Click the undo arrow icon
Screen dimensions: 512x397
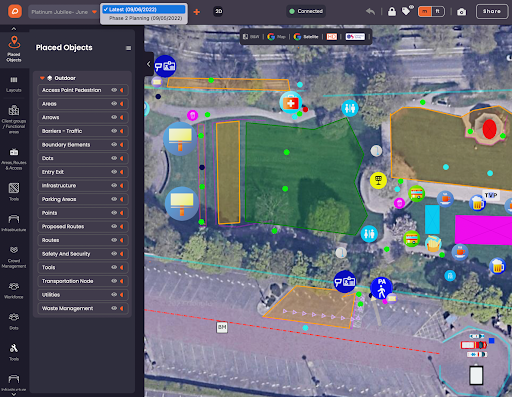[370, 11]
